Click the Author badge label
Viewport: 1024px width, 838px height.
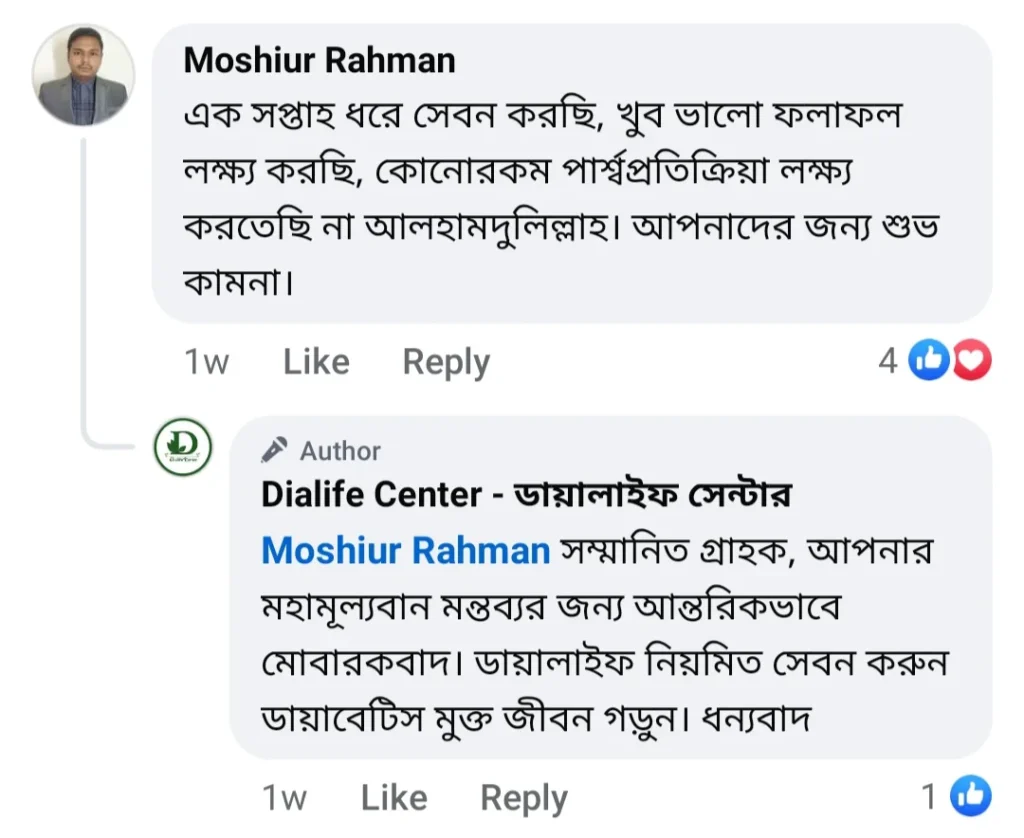click(x=340, y=451)
